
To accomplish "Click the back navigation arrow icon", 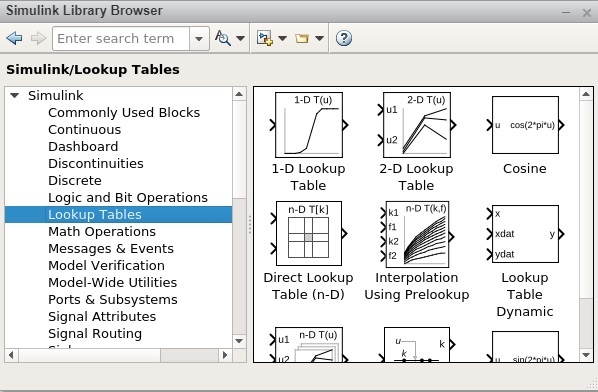I will pos(14,38).
